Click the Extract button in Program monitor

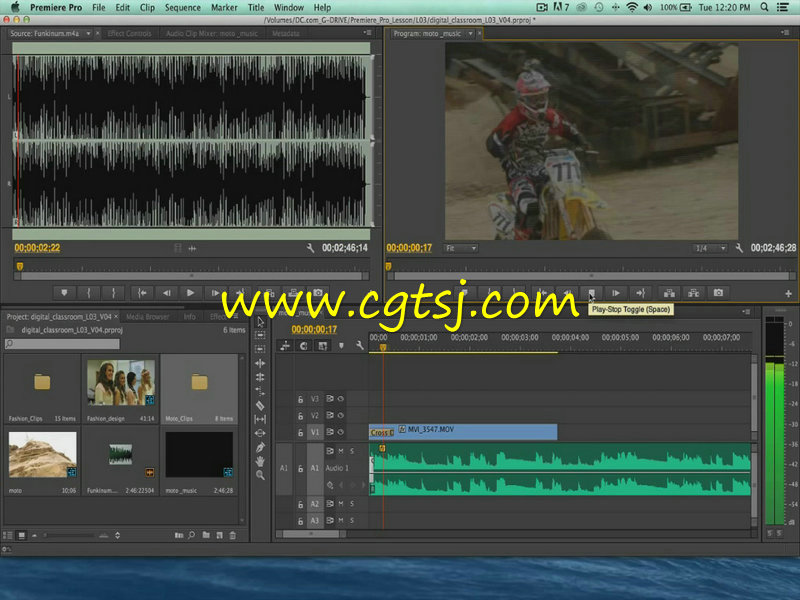[x=693, y=293]
